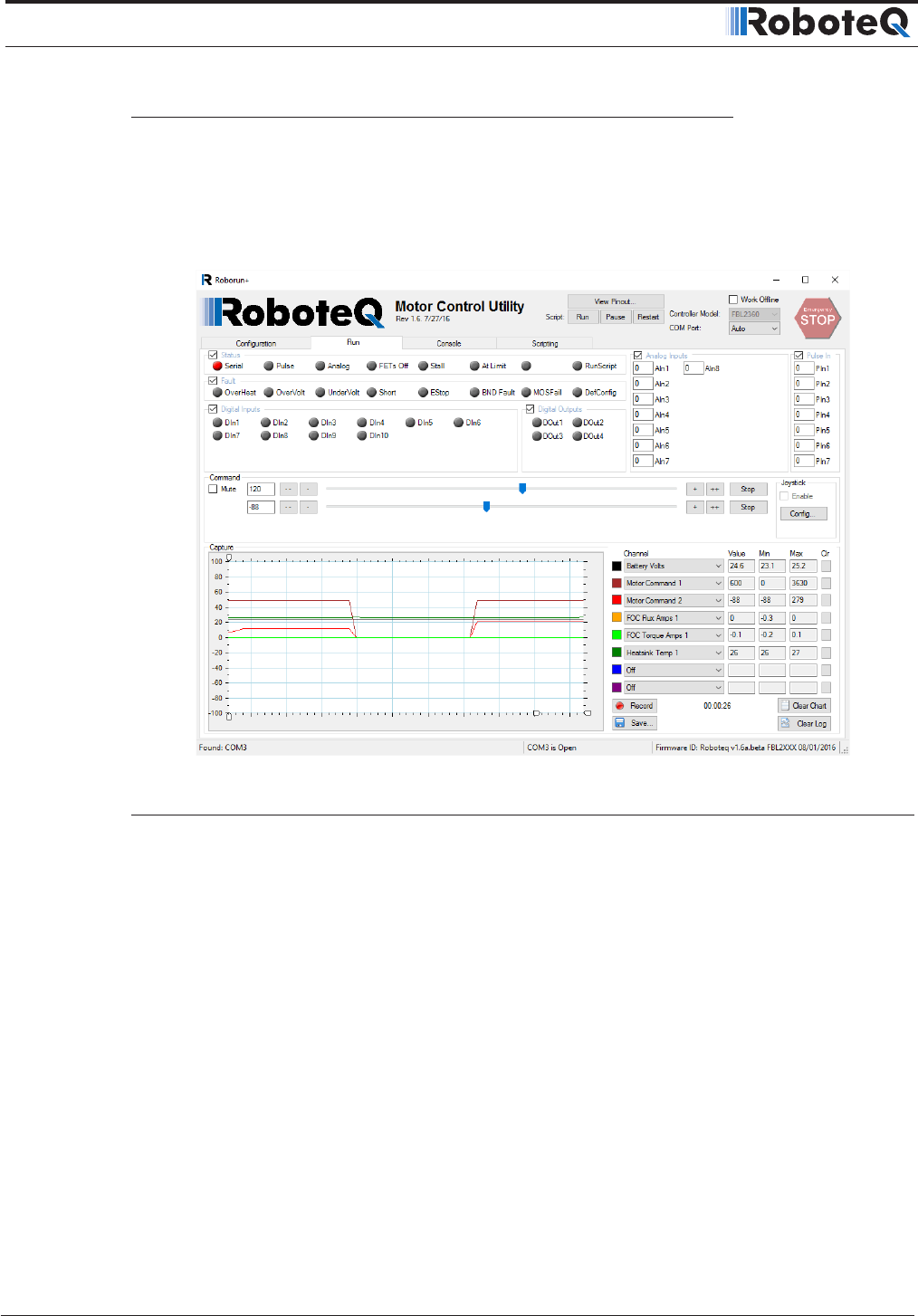Click the View Pinout button

(616, 301)
